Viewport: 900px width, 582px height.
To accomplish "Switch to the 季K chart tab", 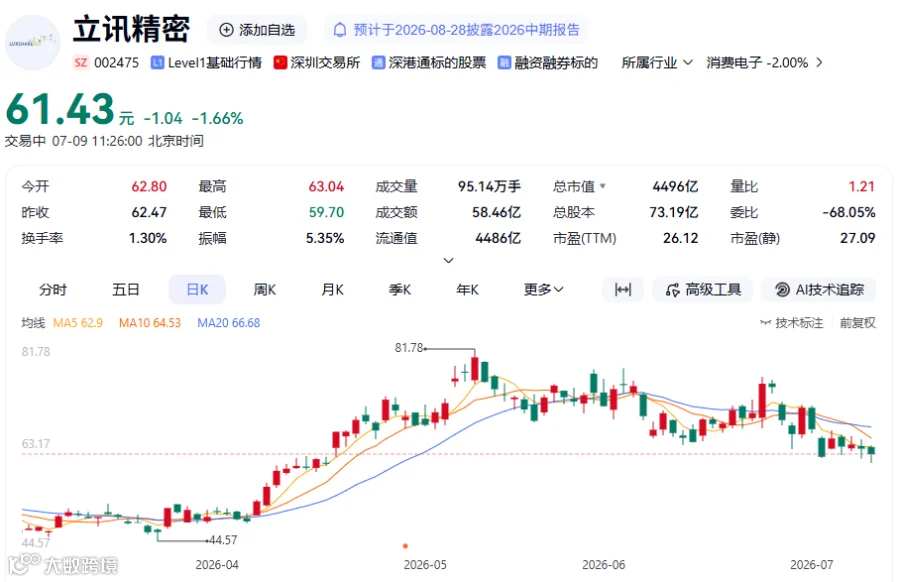I will [x=400, y=290].
